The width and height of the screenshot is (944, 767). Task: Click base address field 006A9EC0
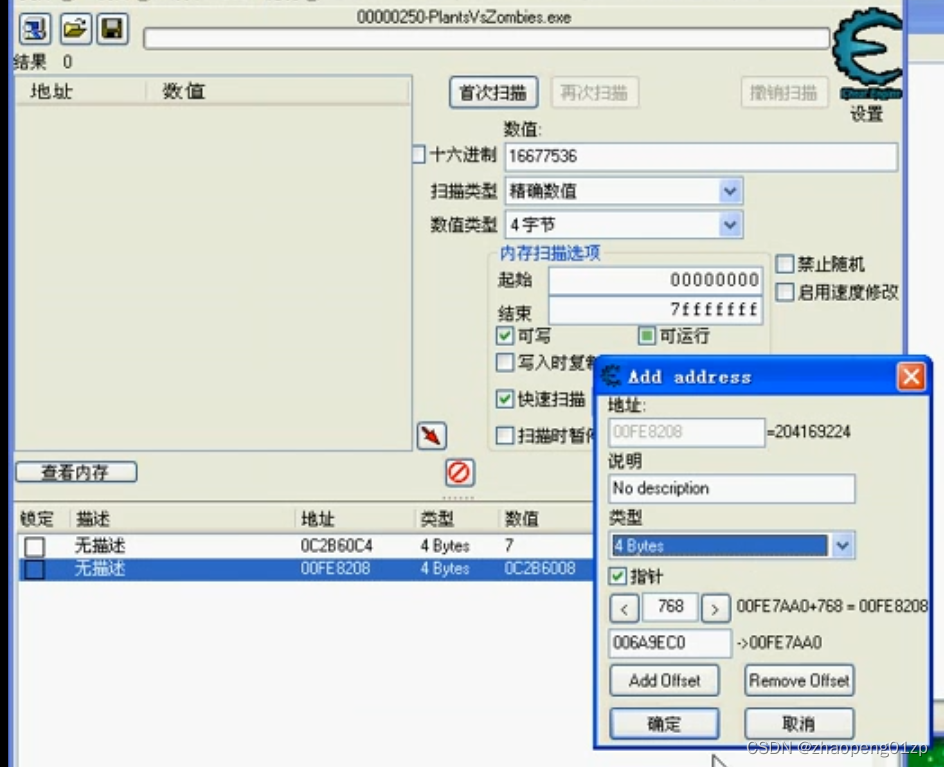click(670, 643)
